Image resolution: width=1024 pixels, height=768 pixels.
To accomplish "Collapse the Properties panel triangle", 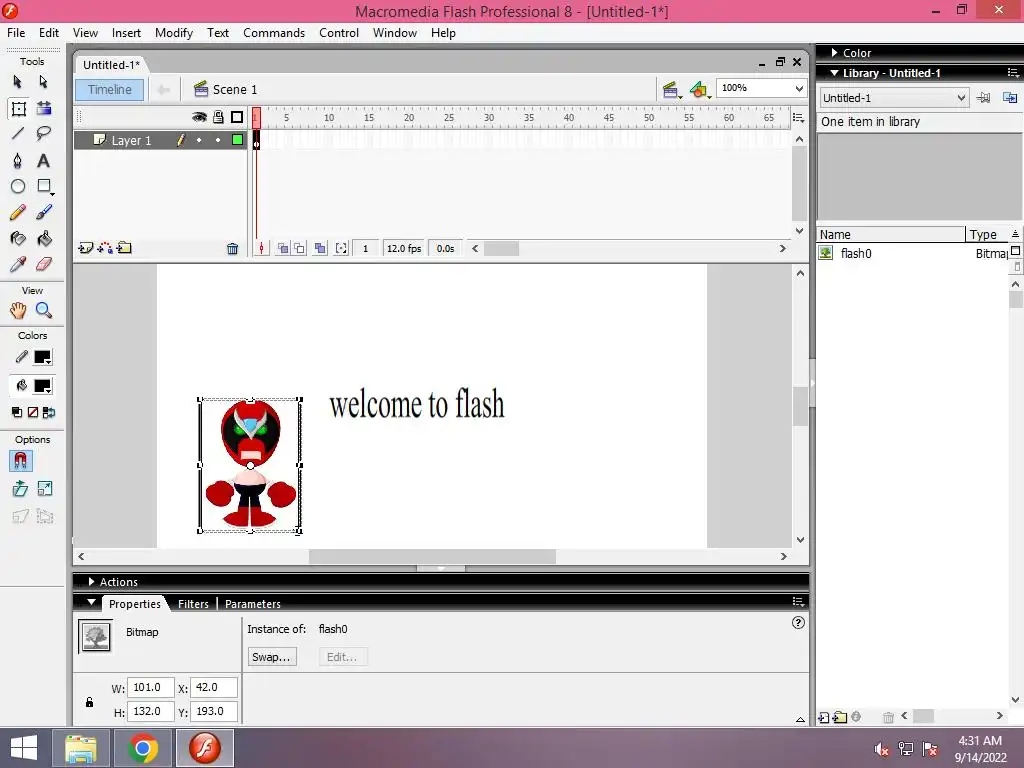I will point(91,603).
